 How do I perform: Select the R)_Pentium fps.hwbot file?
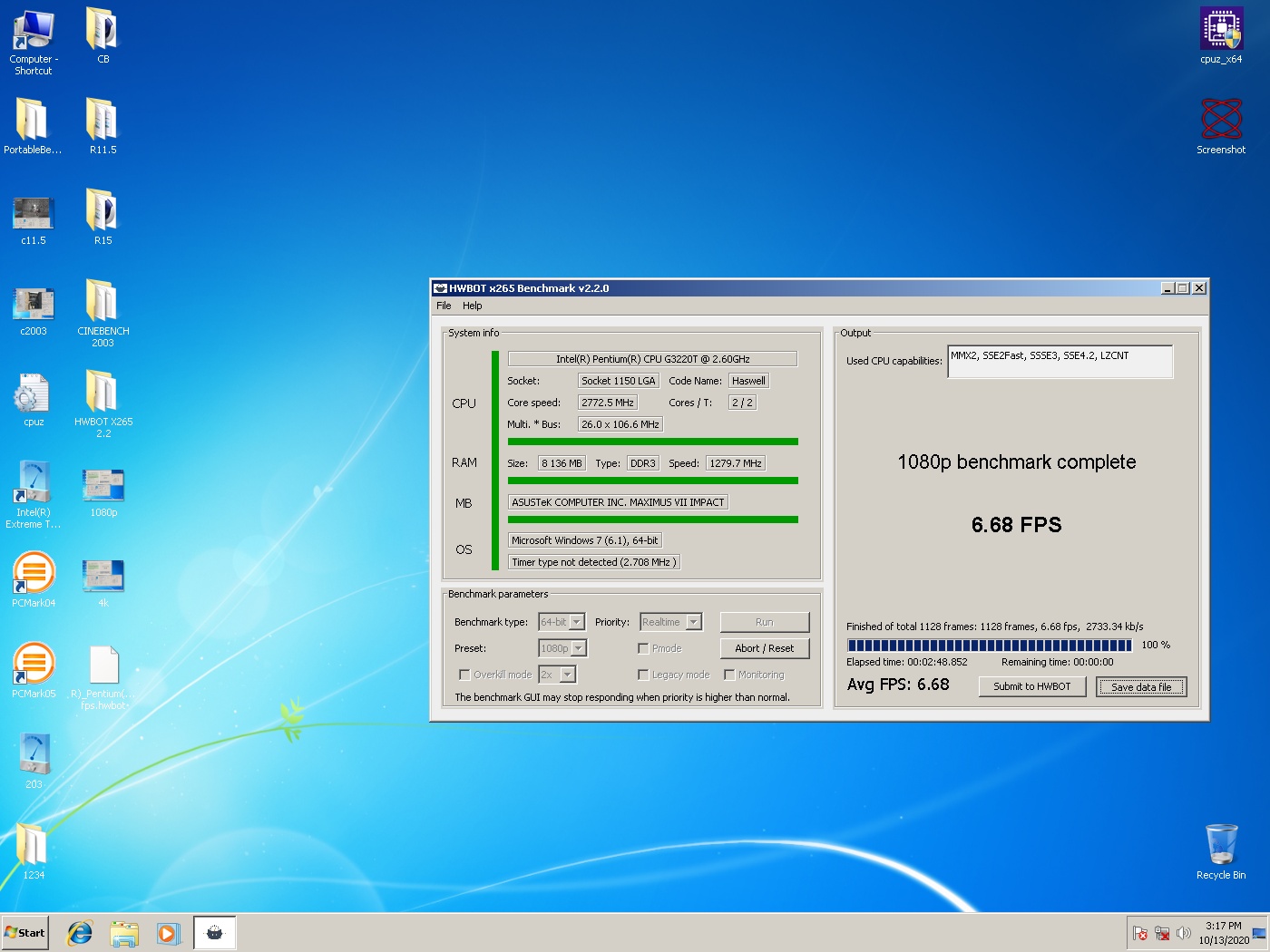pyautogui.click(x=103, y=677)
